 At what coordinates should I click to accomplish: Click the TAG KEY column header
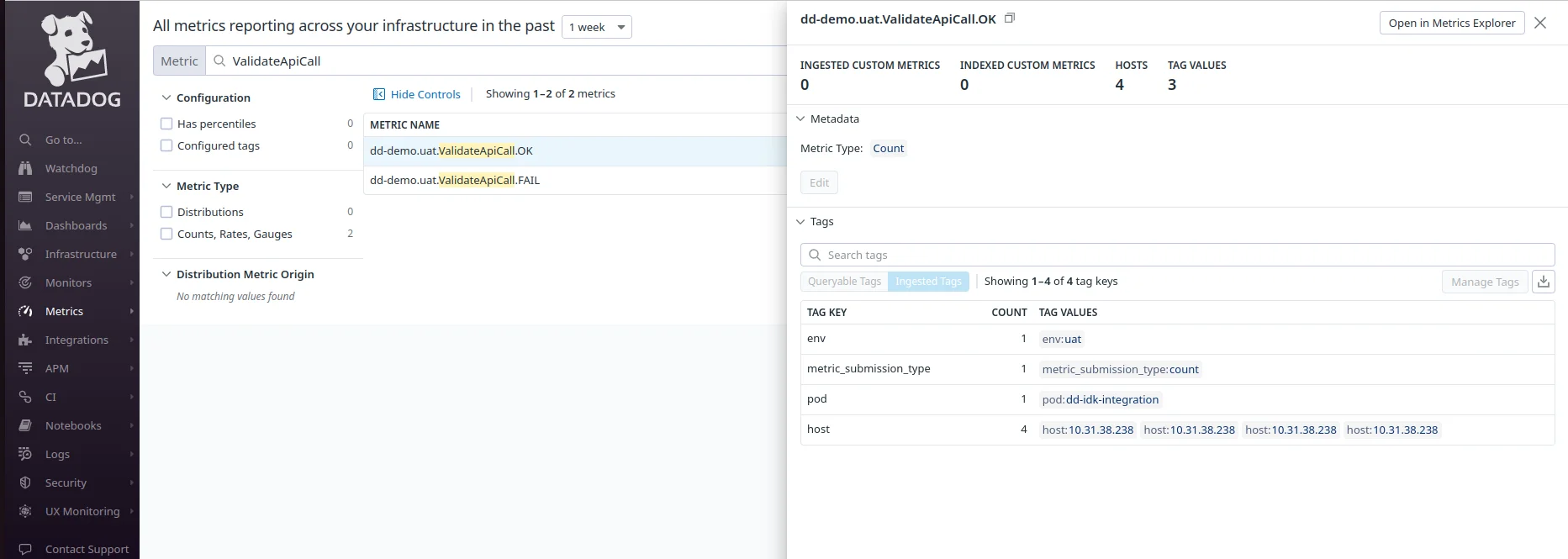point(826,312)
